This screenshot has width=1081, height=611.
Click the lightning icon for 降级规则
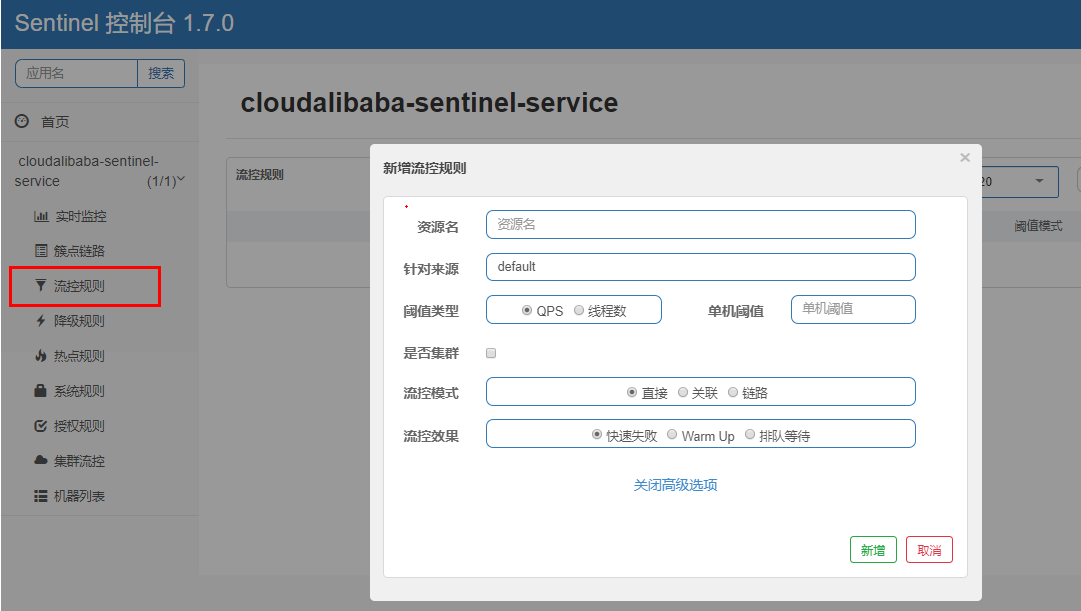[41, 321]
